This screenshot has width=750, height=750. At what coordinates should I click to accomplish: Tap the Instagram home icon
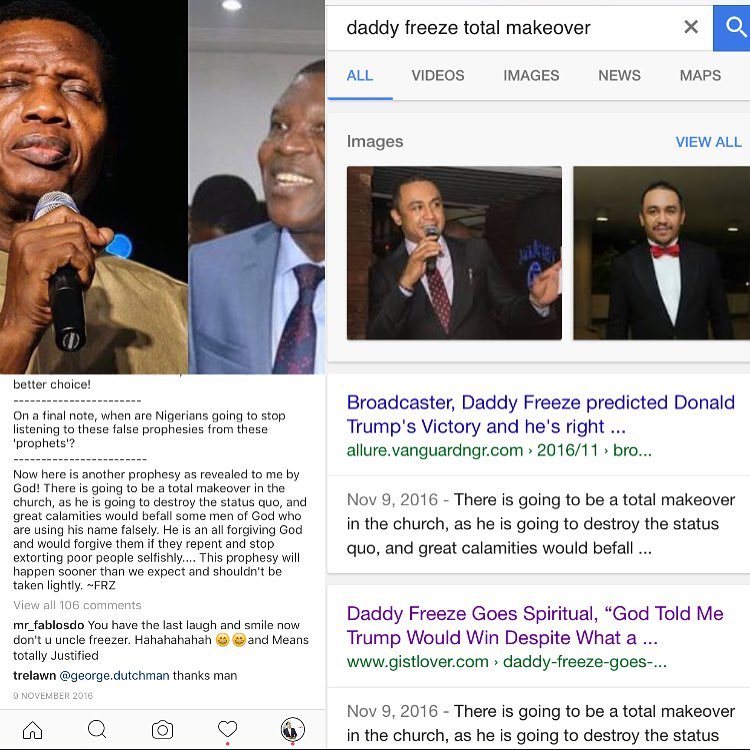33,730
